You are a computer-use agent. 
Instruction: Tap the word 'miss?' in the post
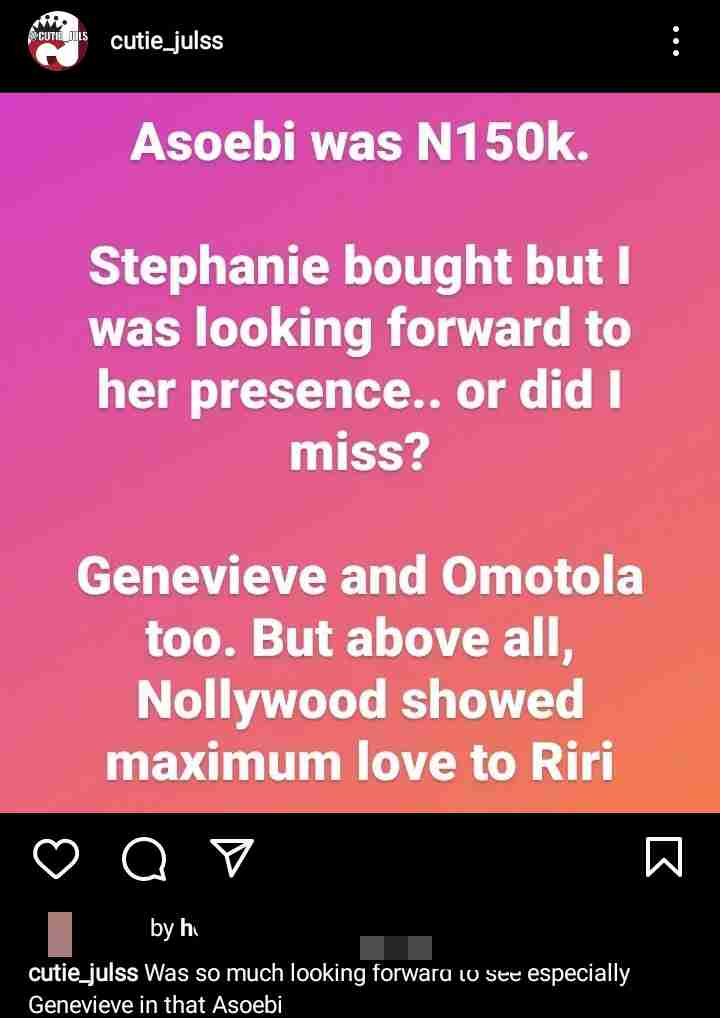coord(359,453)
